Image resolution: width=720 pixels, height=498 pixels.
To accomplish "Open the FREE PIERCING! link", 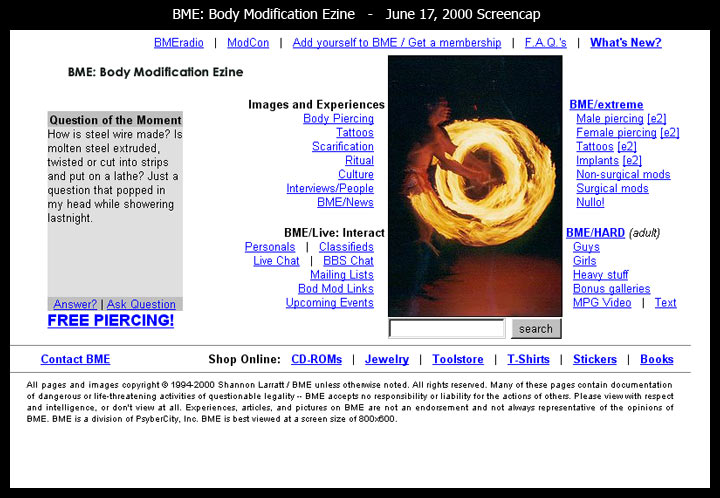I will point(111,320).
